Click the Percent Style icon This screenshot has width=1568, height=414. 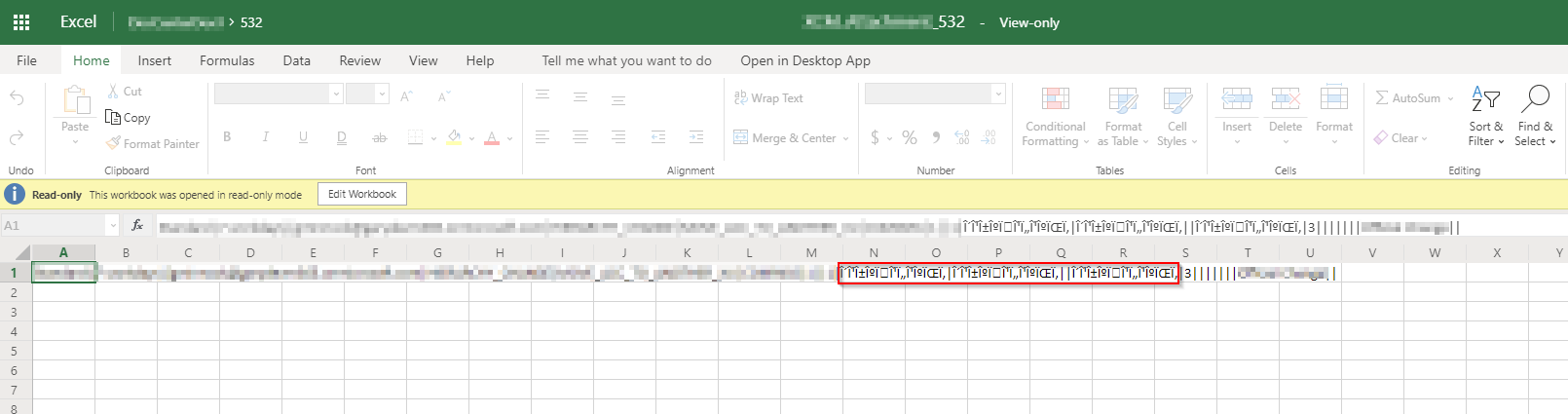(910, 137)
